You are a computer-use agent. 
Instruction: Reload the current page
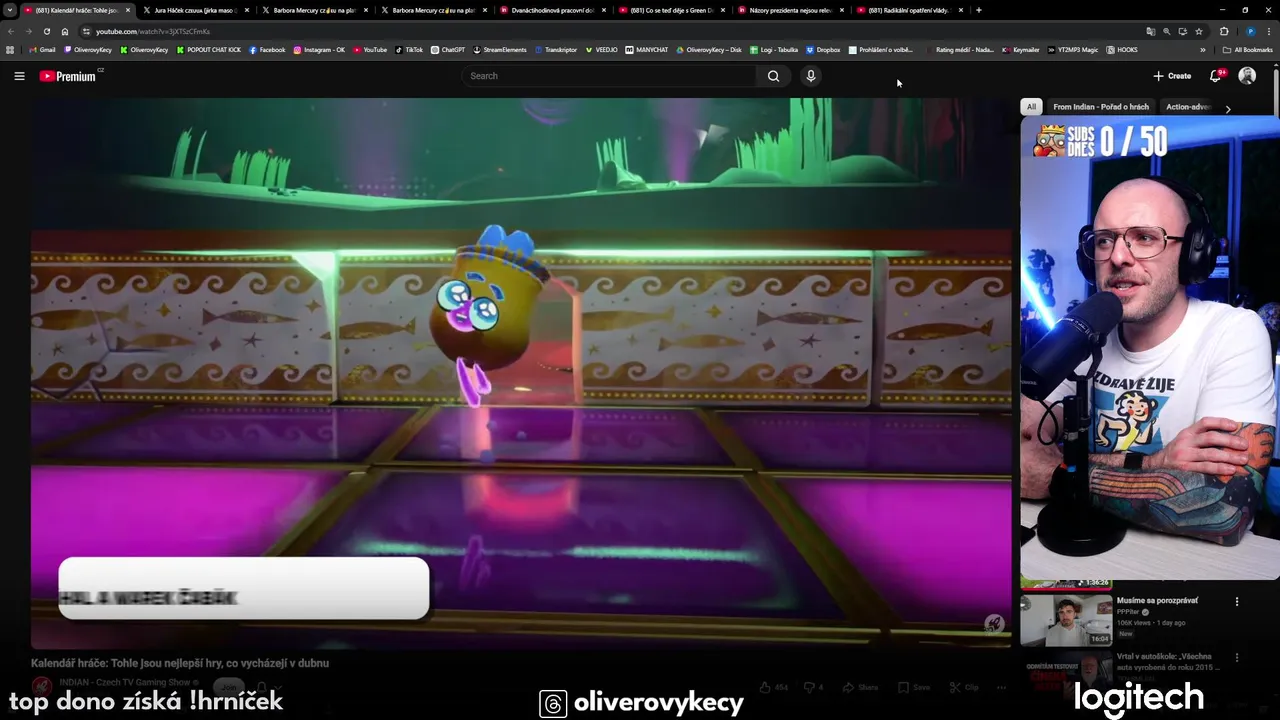[47, 31]
